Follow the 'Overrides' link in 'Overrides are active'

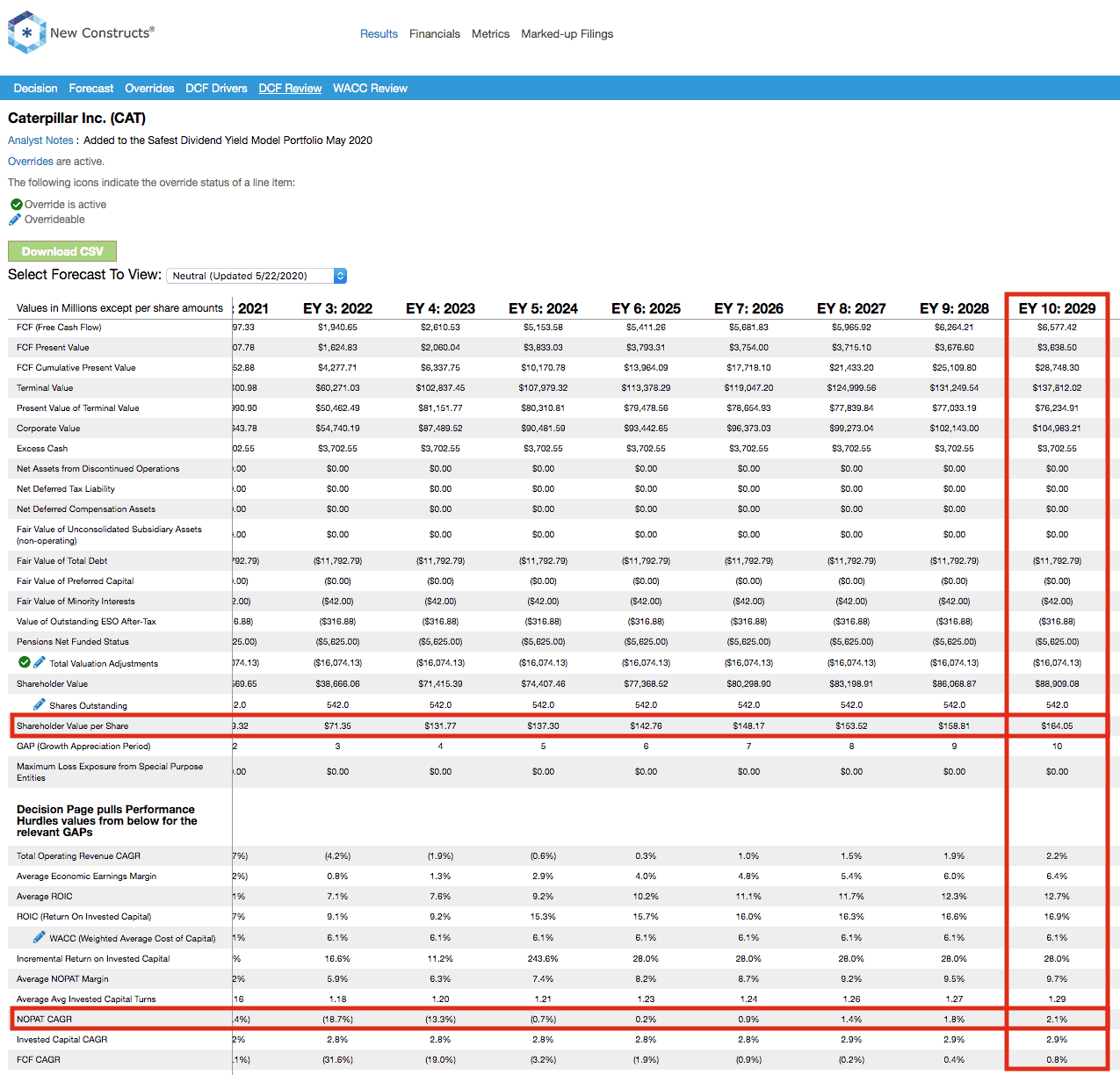[31, 162]
